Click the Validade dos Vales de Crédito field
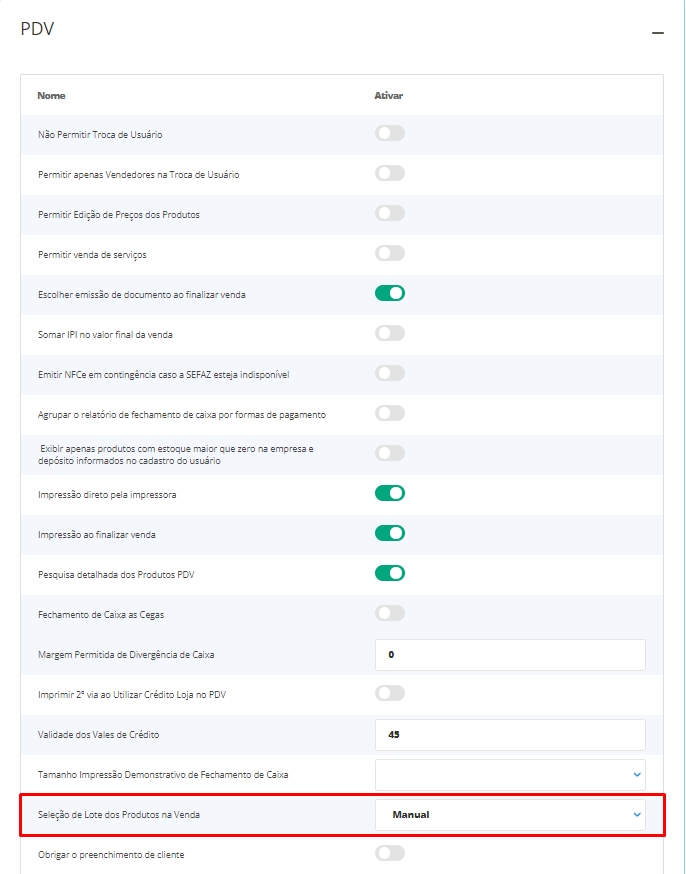This screenshot has height=874, width=686. [x=510, y=734]
